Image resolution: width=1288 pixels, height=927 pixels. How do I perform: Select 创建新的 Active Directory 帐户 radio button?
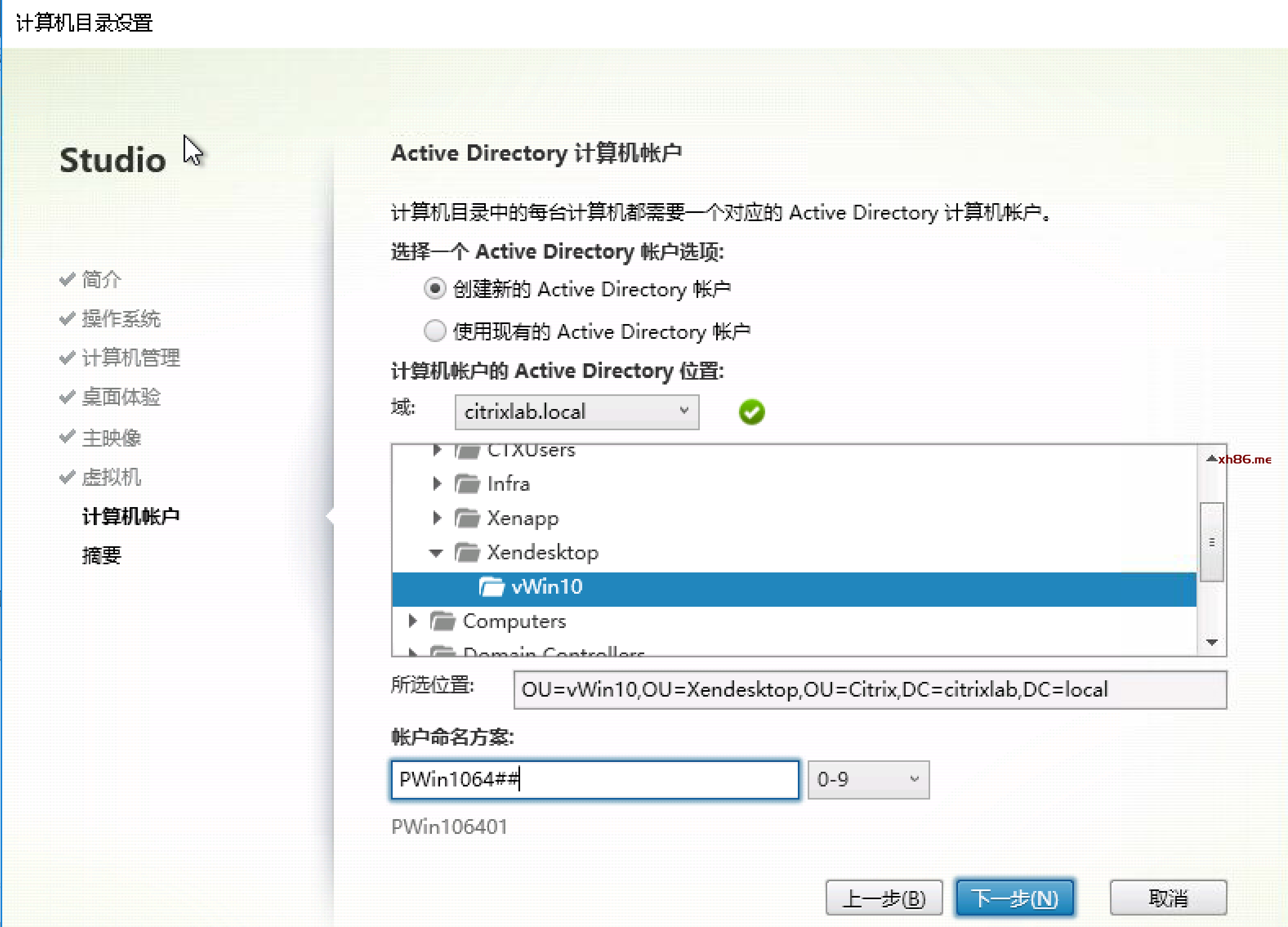pos(435,289)
